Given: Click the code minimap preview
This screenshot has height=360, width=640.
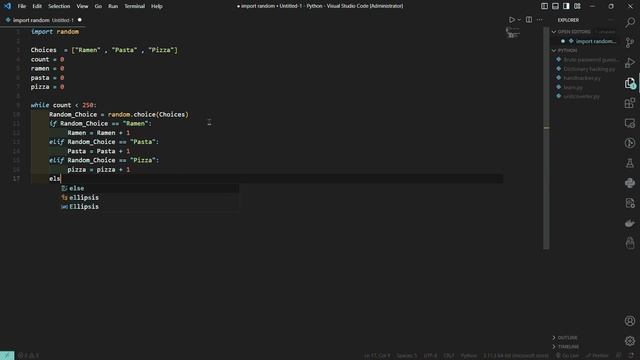Looking at the screenshot, I should coord(513,32).
